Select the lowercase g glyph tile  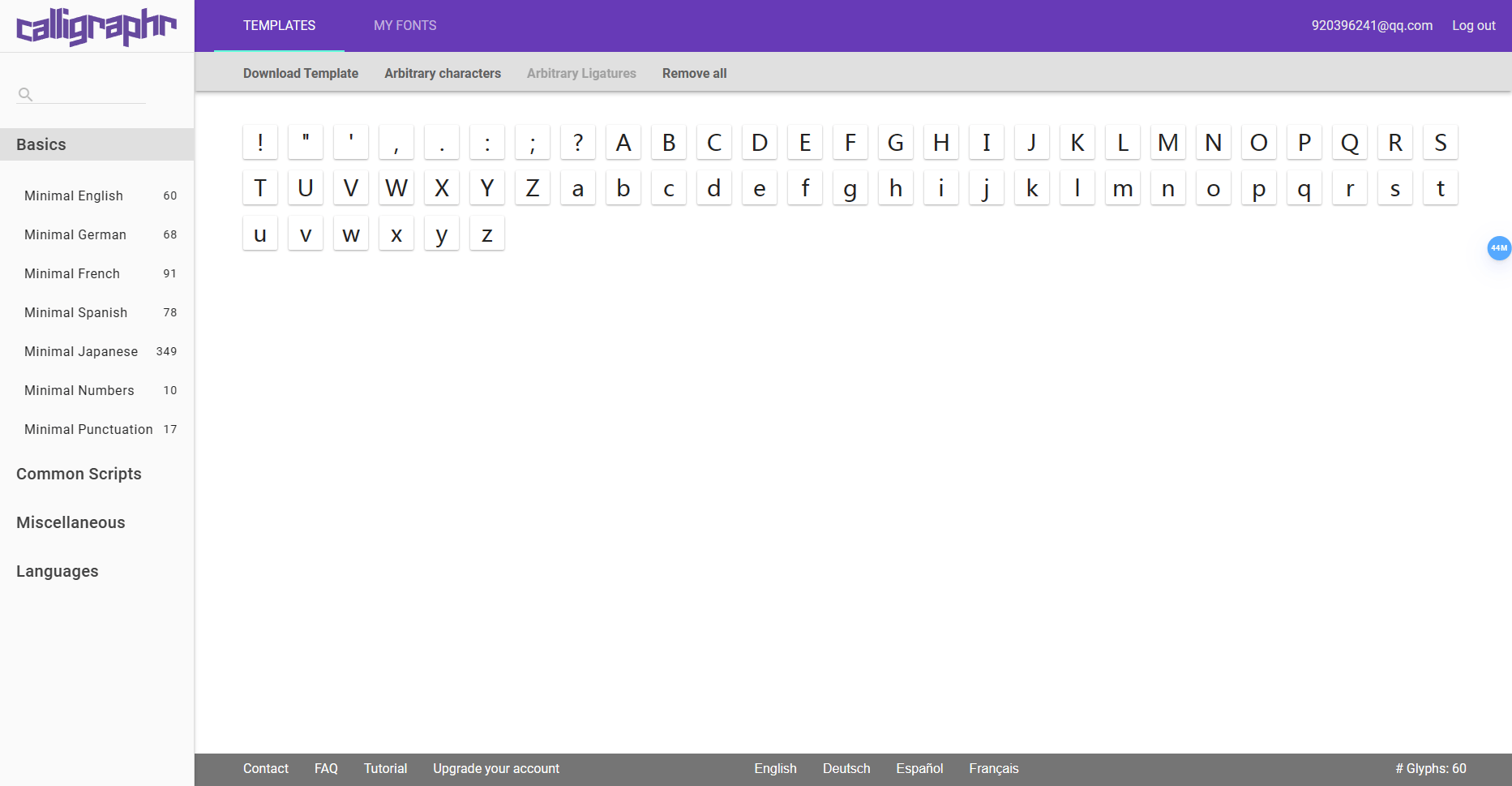tap(850, 188)
